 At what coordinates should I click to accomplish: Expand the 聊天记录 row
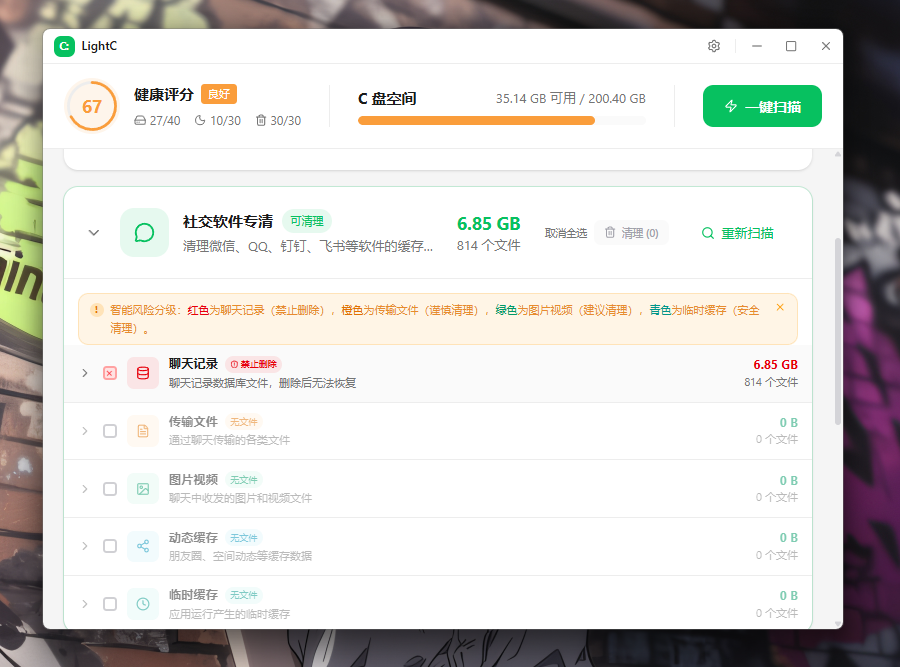tap(85, 373)
